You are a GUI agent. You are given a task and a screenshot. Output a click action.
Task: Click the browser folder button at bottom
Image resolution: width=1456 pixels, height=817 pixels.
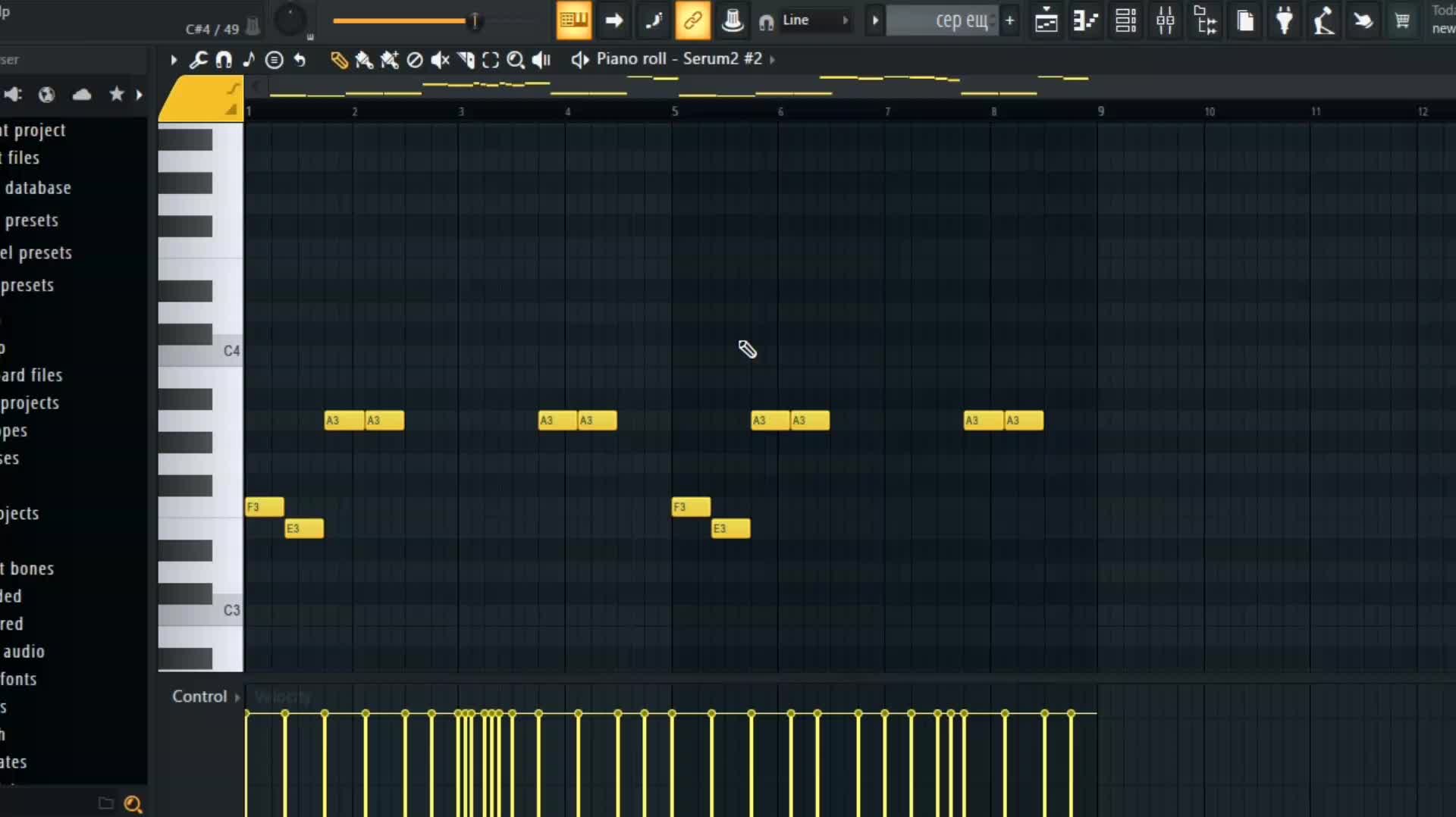106,803
